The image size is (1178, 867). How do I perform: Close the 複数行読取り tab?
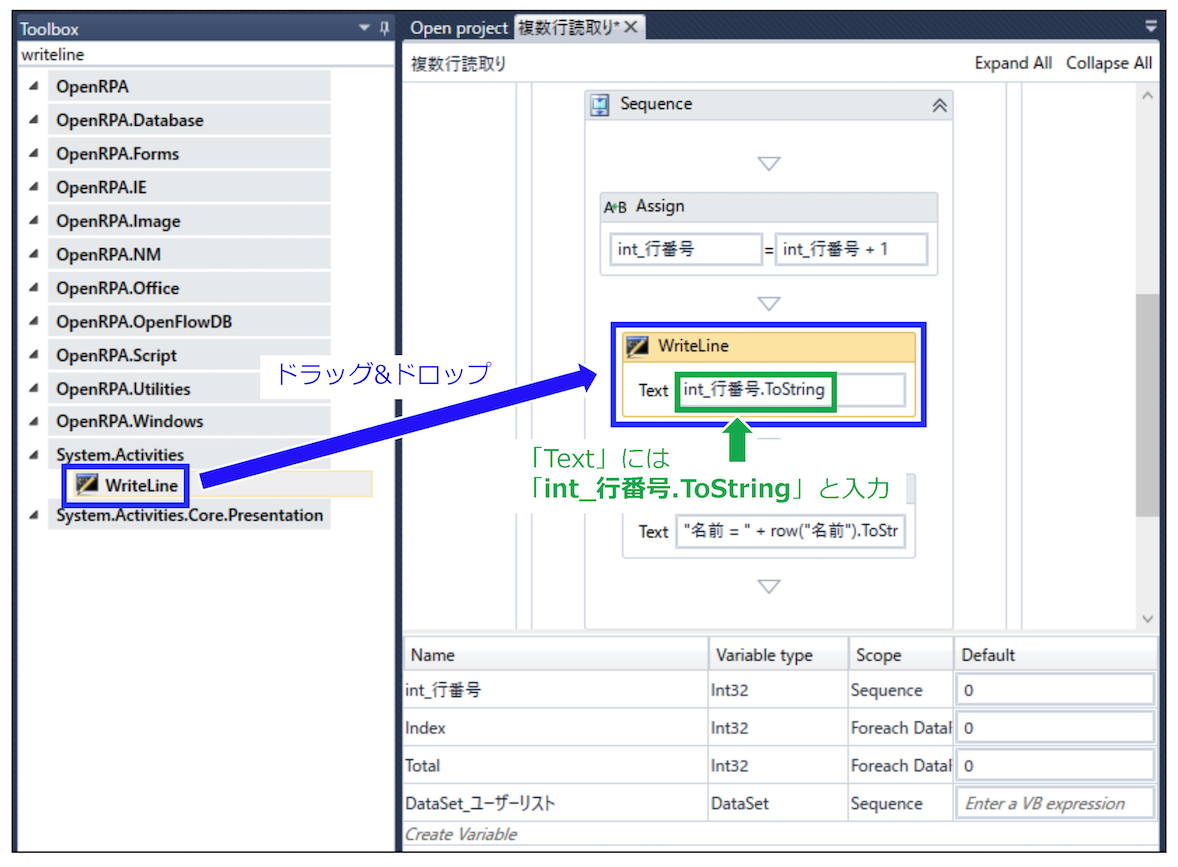point(631,28)
